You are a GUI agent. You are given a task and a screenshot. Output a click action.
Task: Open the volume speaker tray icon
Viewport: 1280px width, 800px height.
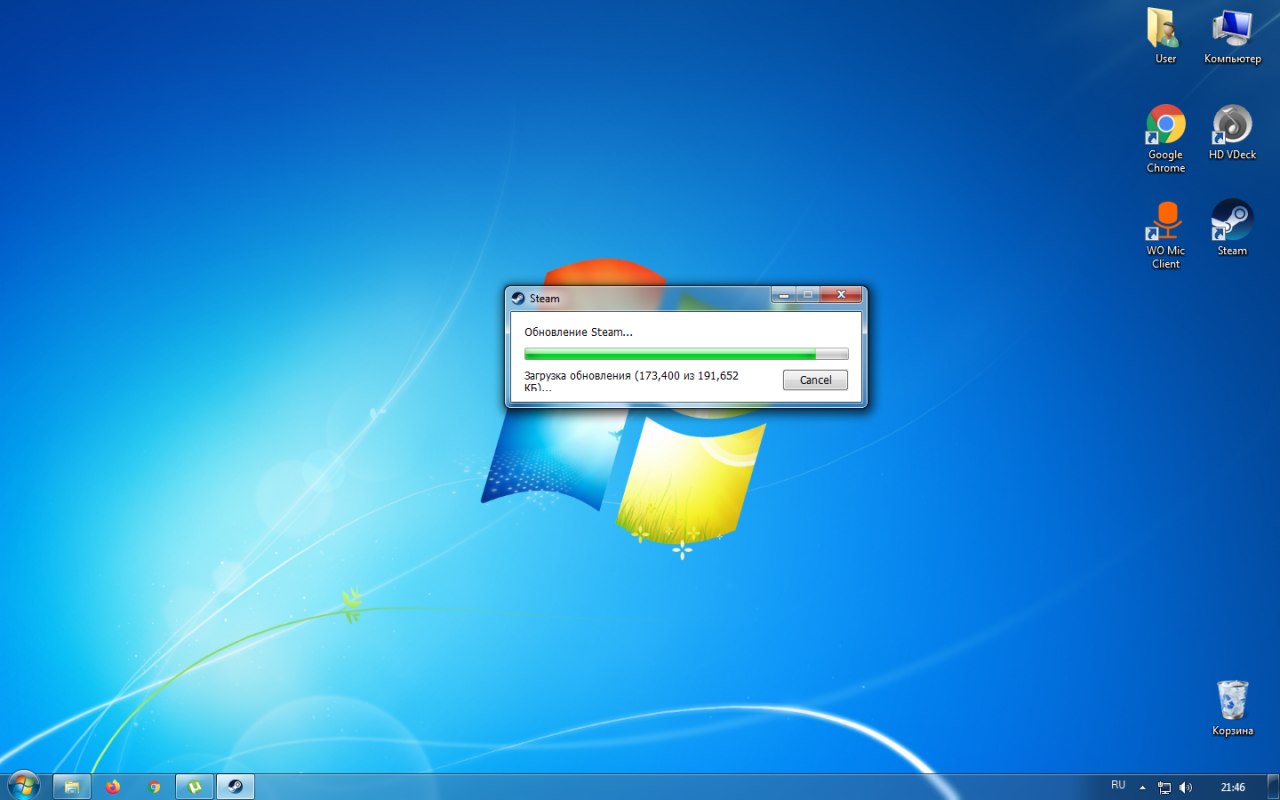click(x=1186, y=787)
